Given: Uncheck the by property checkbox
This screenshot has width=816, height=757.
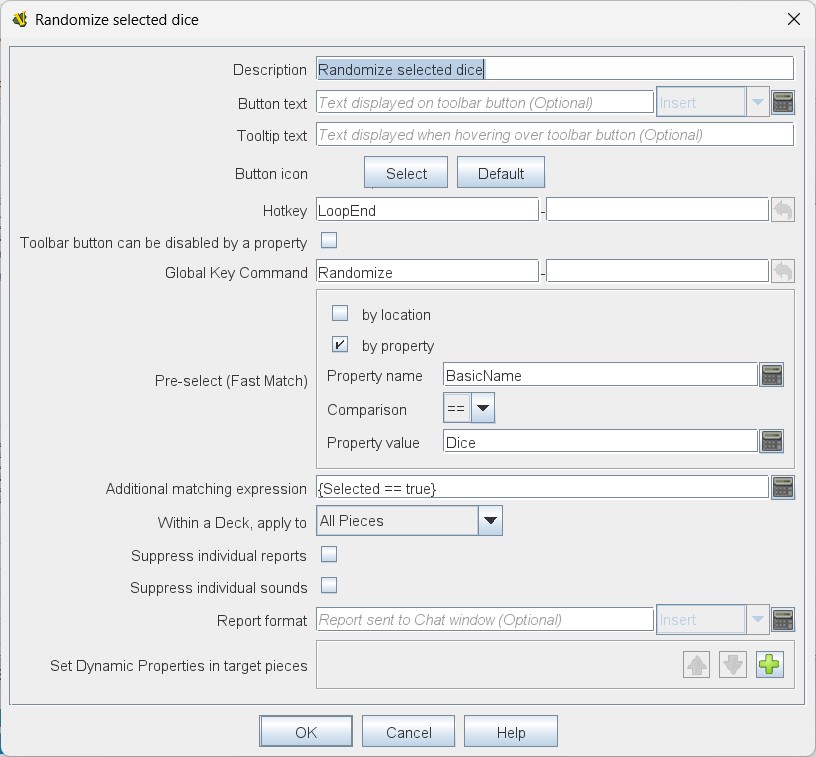Looking at the screenshot, I should click(x=340, y=344).
